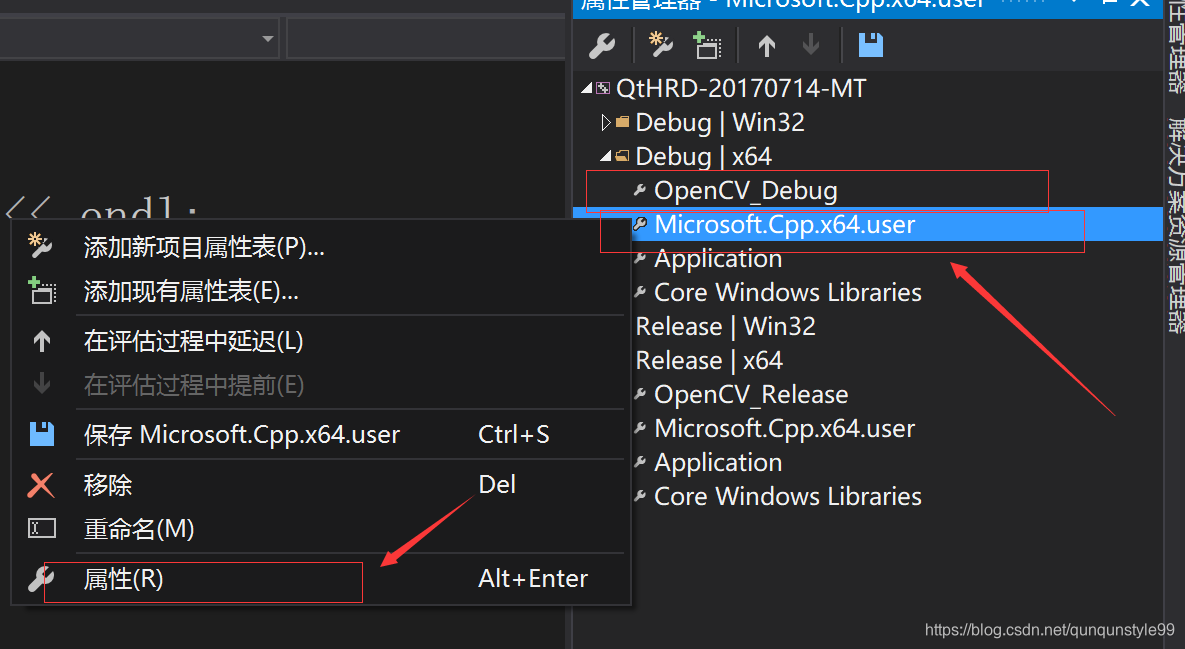Click the wrench icon next to selected Microsoft.Cpp.x64.user

tap(640, 224)
